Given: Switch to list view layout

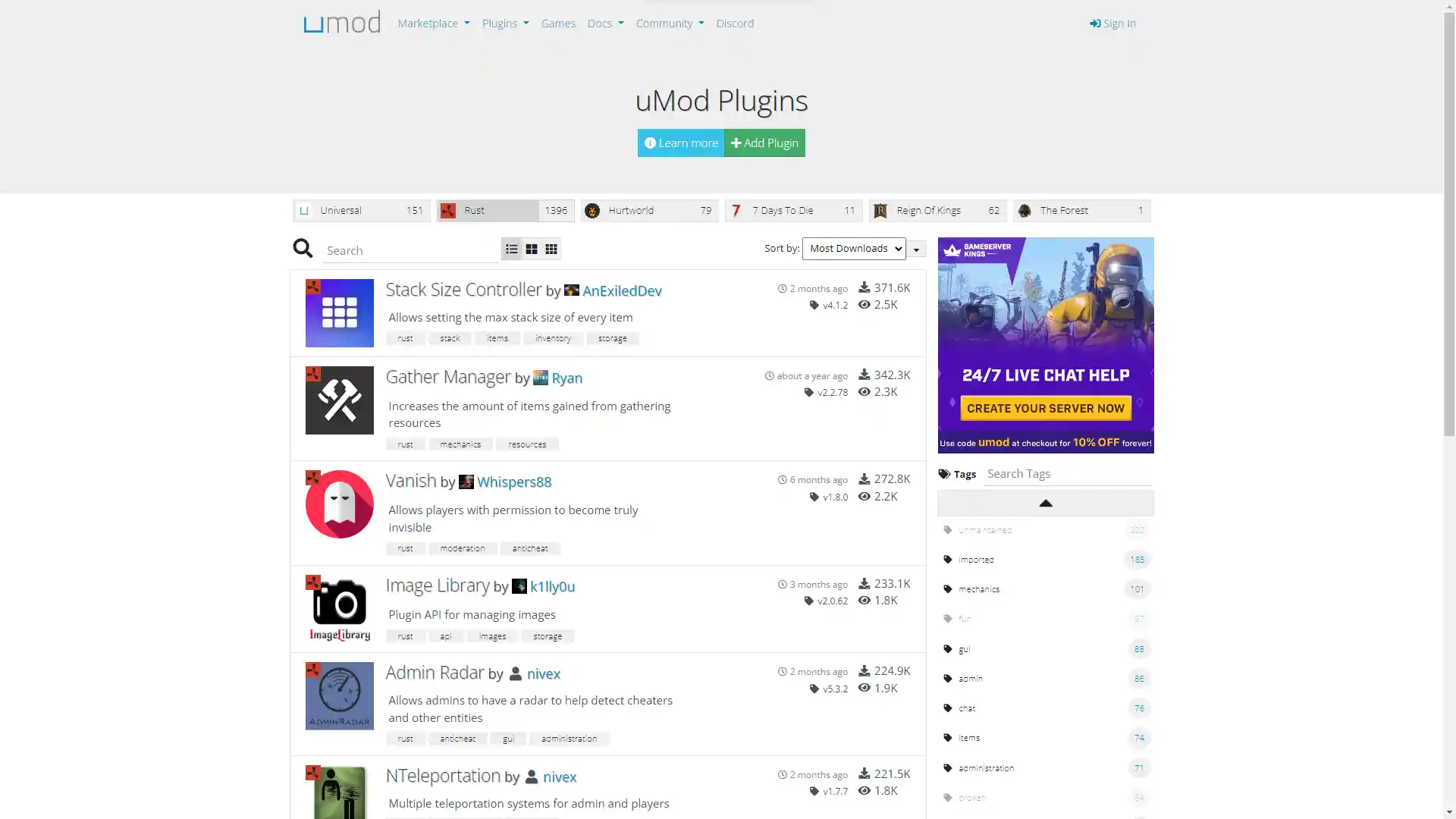Looking at the screenshot, I should click(x=512, y=249).
